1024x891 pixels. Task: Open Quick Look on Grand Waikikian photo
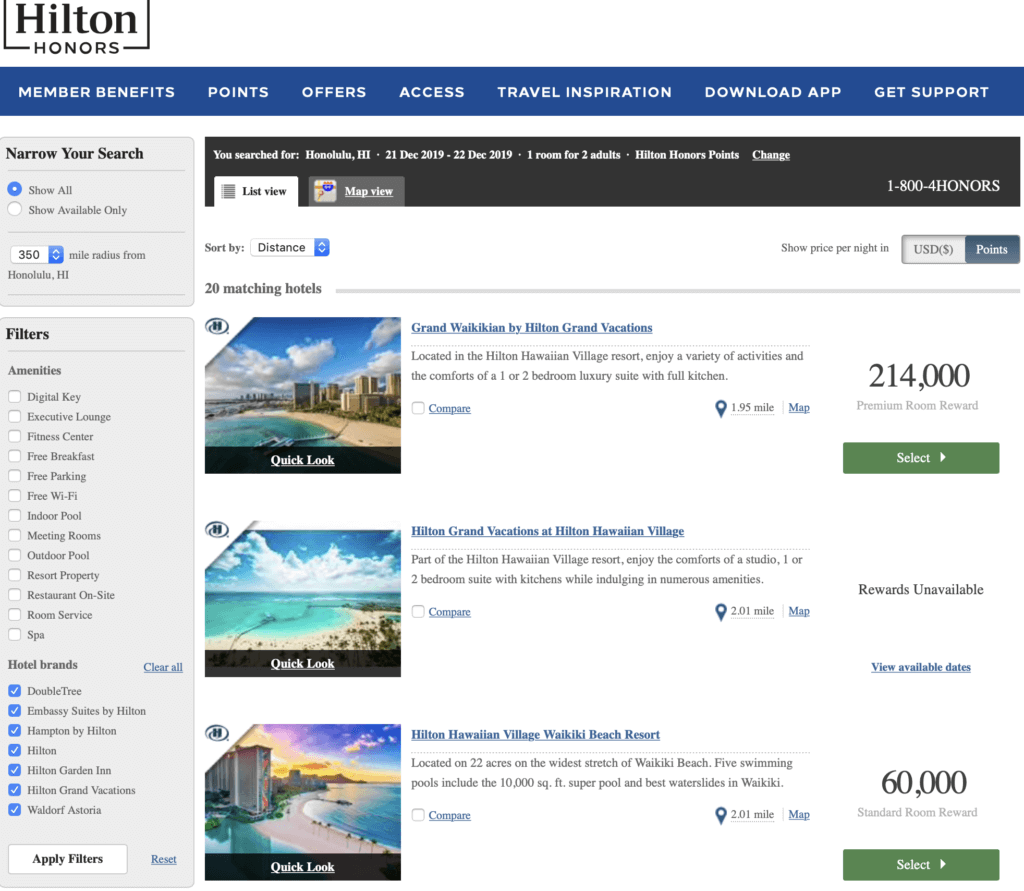[302, 460]
